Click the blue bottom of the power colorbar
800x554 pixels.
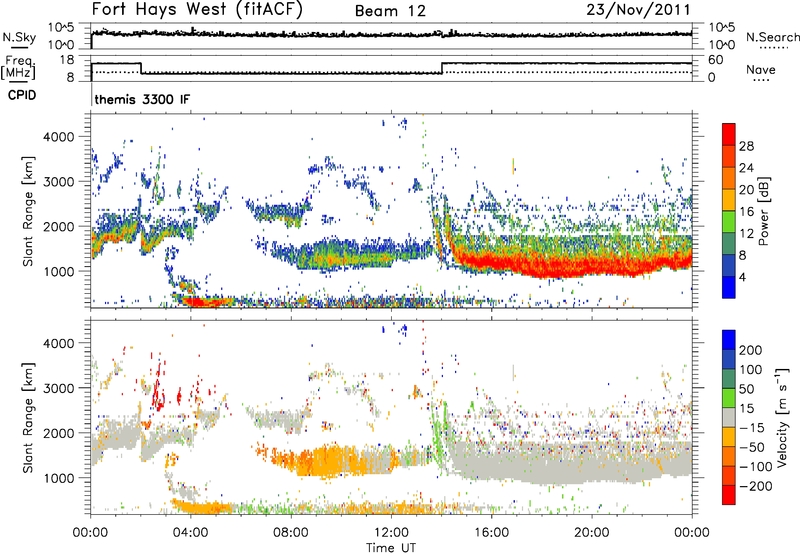pos(729,287)
